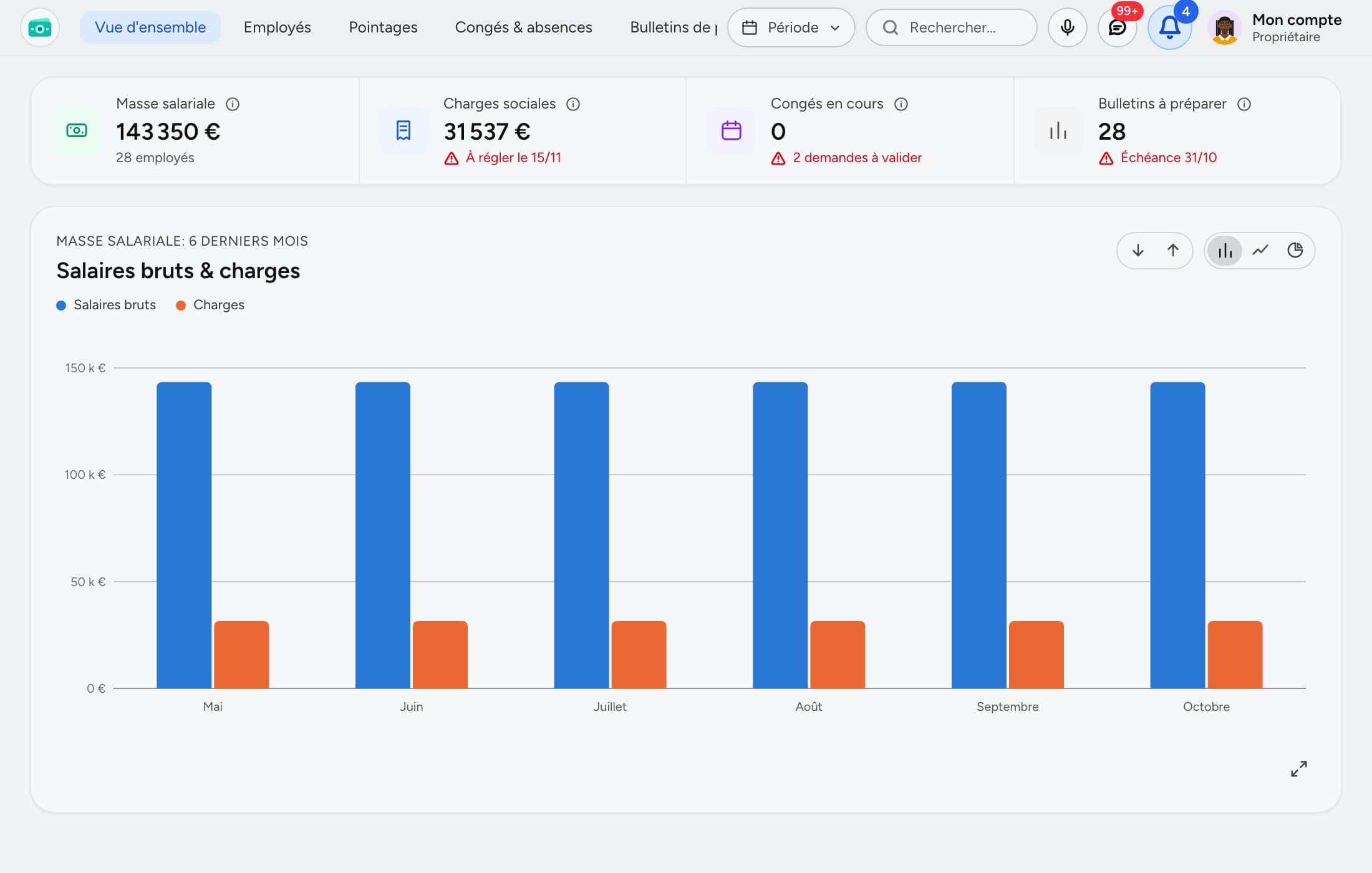
Task: Switch chart to pie view
Action: tap(1295, 250)
